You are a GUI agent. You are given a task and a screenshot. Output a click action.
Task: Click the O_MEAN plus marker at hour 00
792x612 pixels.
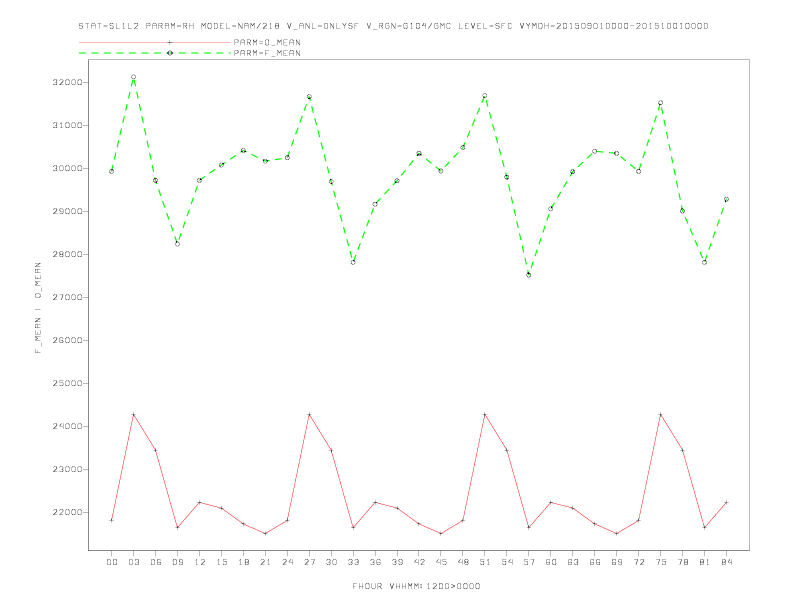pyautogui.click(x=112, y=520)
